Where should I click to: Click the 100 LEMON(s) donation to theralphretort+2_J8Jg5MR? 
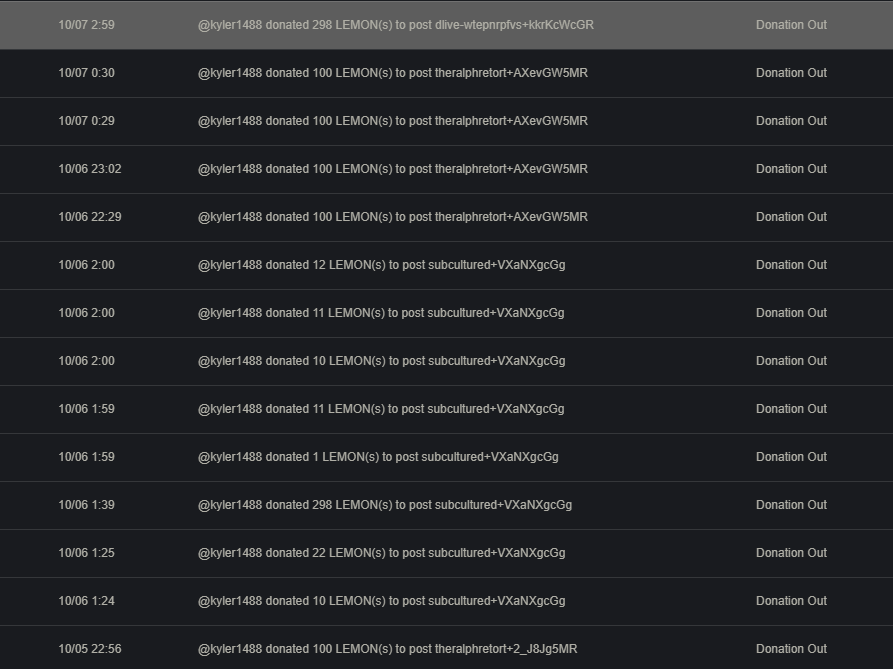[387, 649]
